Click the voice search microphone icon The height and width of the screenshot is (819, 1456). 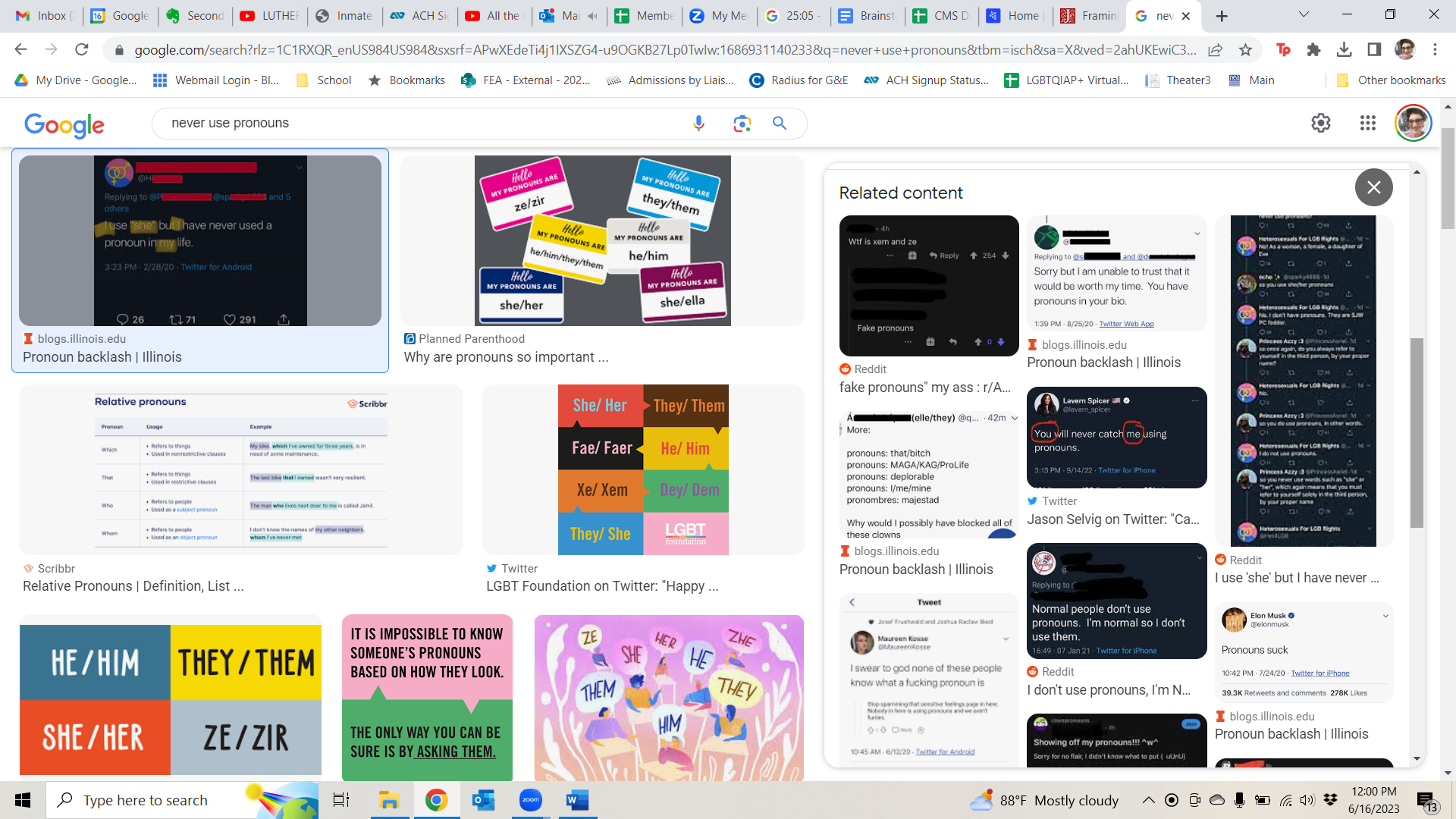coord(698,123)
